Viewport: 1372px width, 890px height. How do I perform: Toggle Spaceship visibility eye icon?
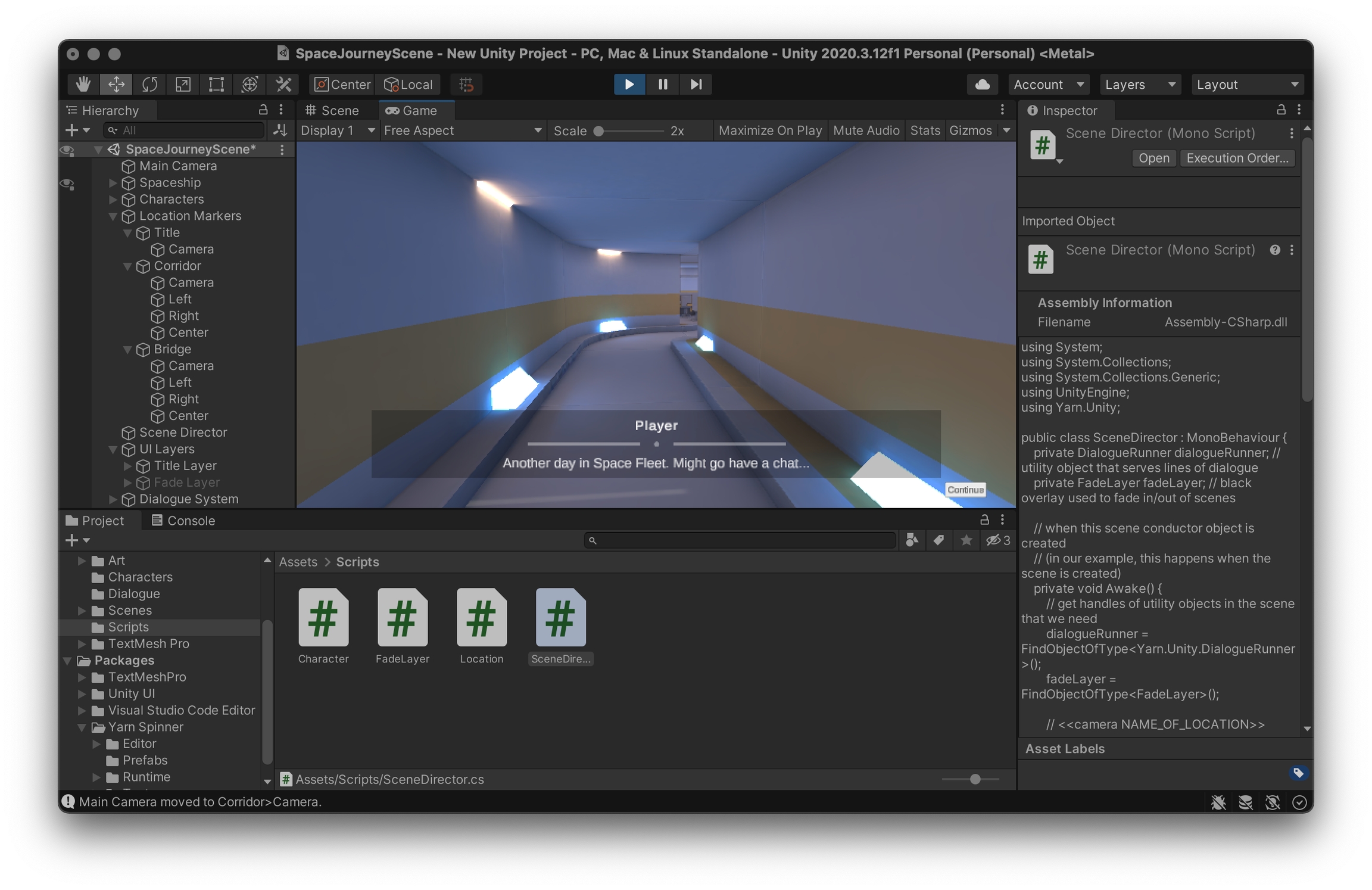(68, 183)
